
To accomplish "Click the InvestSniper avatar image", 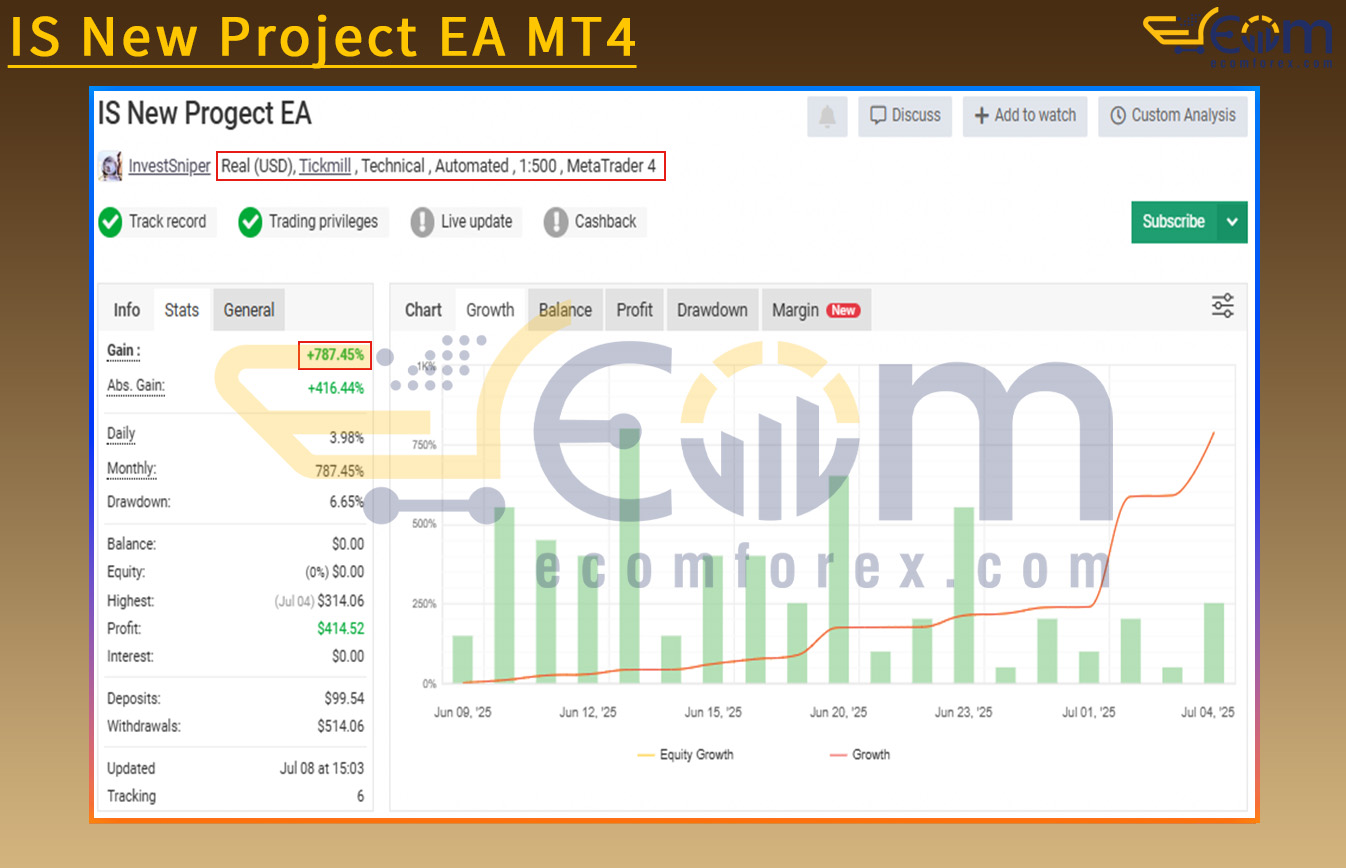I will click(110, 166).
